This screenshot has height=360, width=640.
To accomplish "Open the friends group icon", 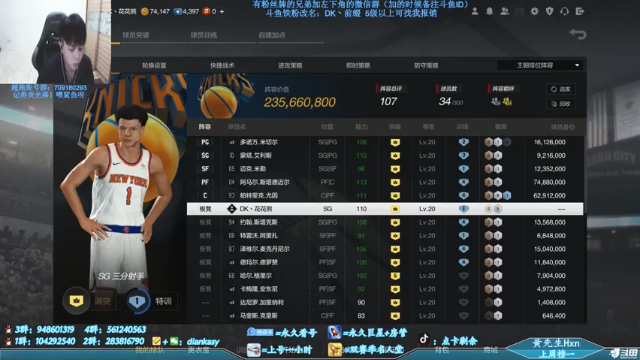I will tap(504, 11).
